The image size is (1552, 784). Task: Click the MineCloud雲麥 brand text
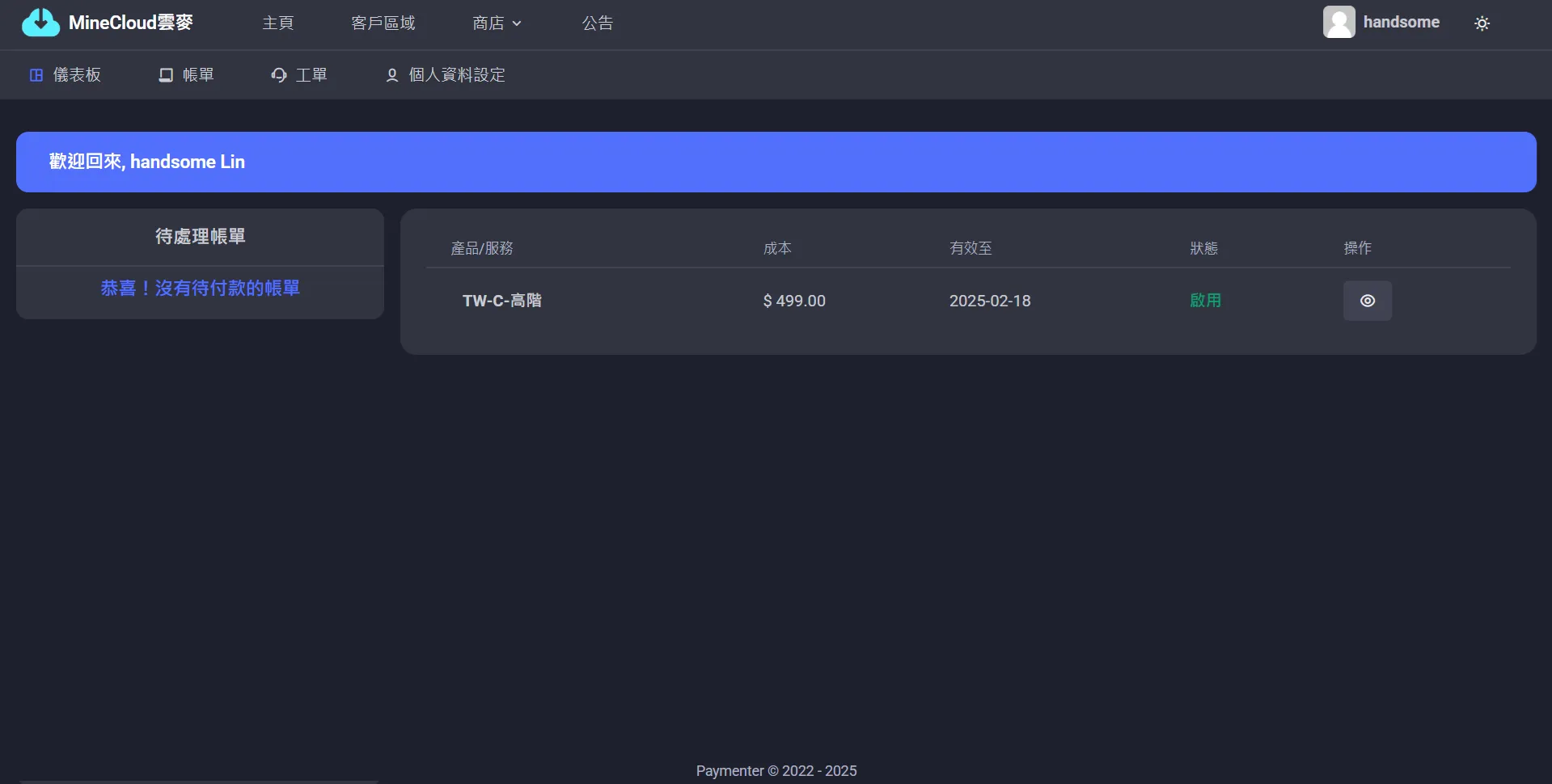[131, 23]
